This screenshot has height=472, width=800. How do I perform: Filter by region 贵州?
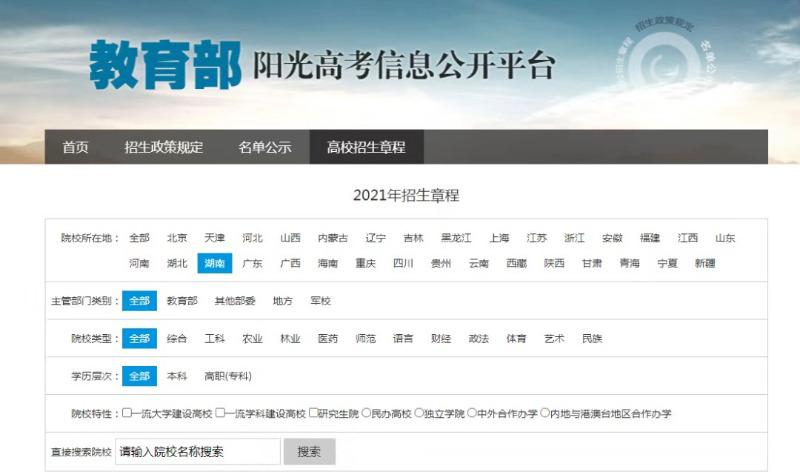[x=441, y=263]
